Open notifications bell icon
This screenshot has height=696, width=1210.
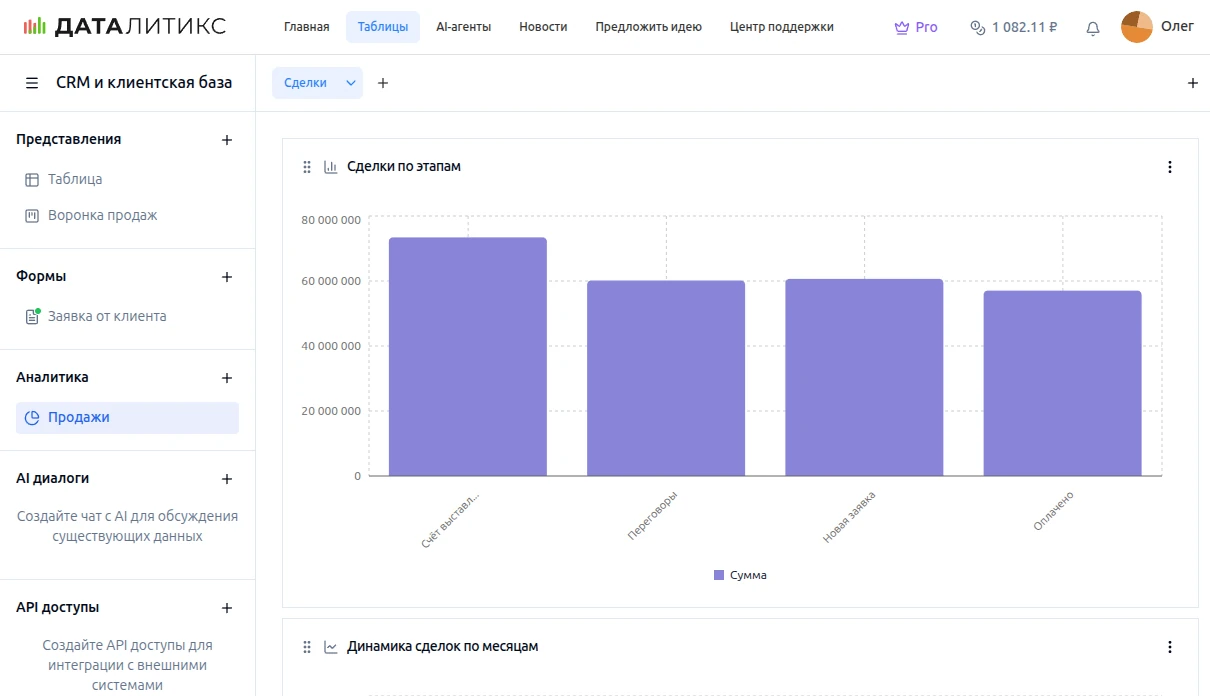click(x=1093, y=28)
